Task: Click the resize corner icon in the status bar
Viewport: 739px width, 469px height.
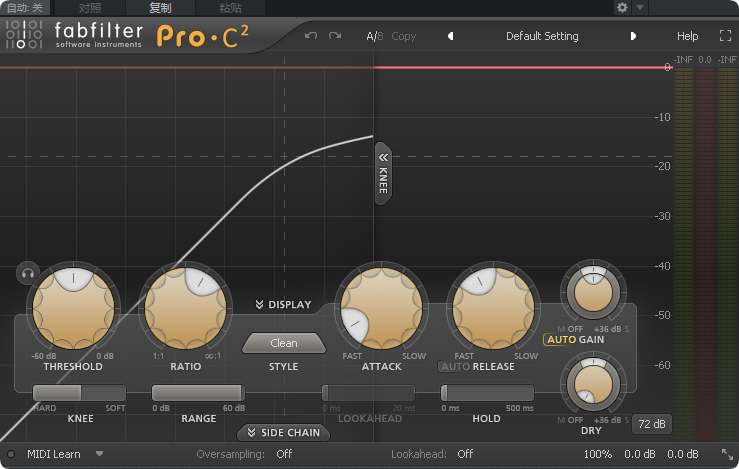Action: (727, 454)
